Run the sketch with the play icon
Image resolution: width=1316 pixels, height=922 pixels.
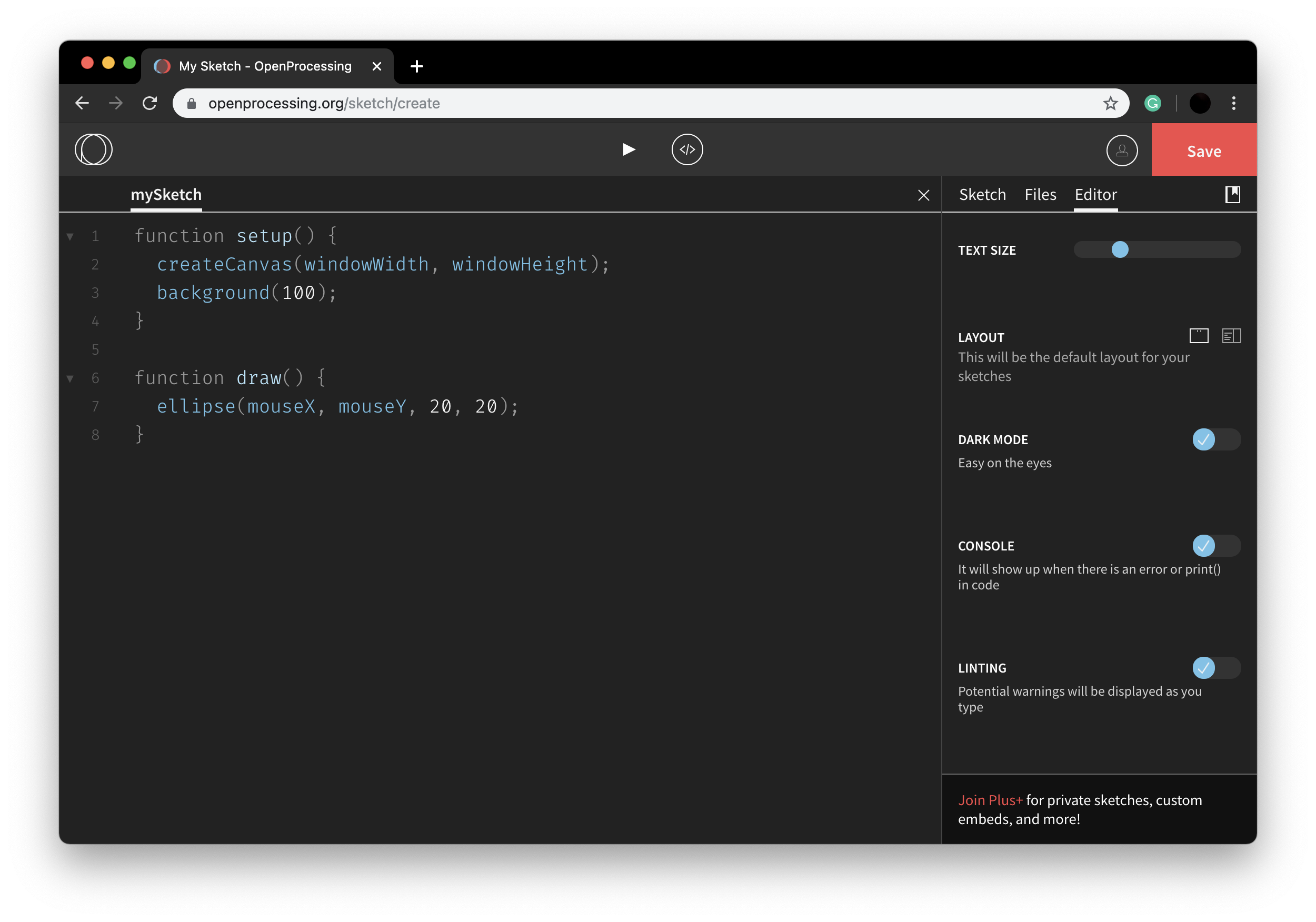(x=628, y=149)
